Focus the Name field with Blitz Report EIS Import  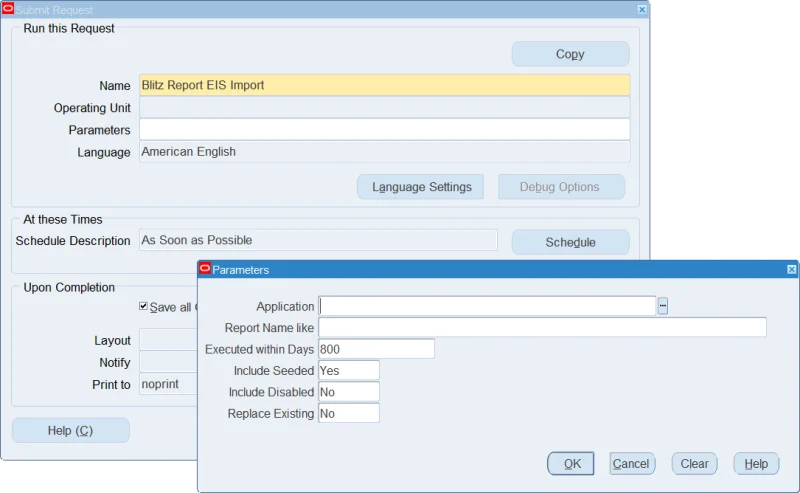[385, 85]
